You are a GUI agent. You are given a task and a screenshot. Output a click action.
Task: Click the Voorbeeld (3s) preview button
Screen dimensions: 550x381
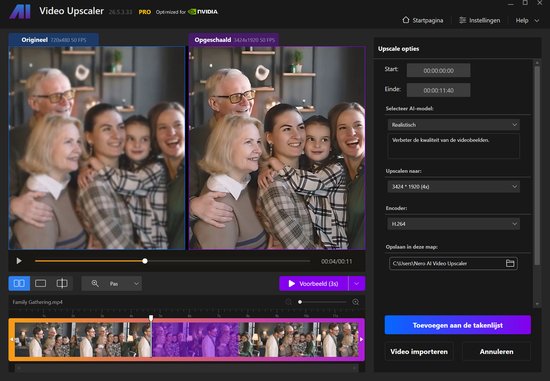point(314,283)
